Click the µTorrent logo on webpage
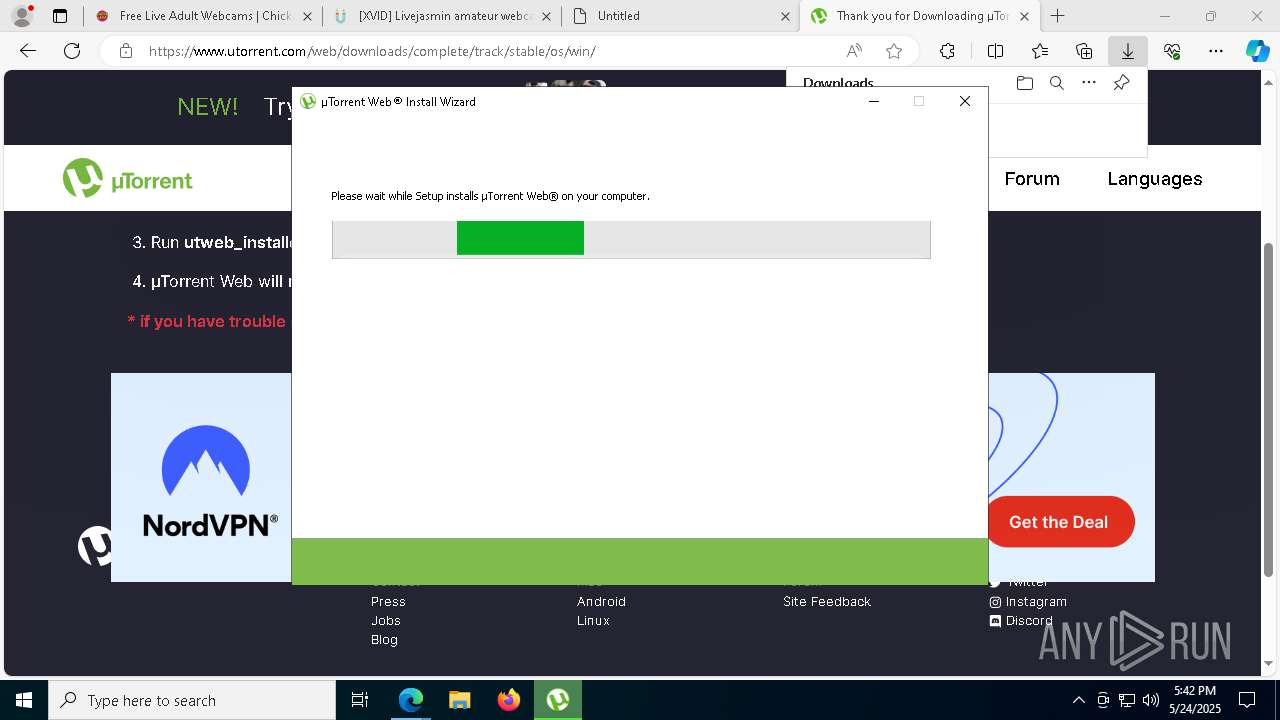This screenshot has width=1280, height=720. [x=127, y=179]
